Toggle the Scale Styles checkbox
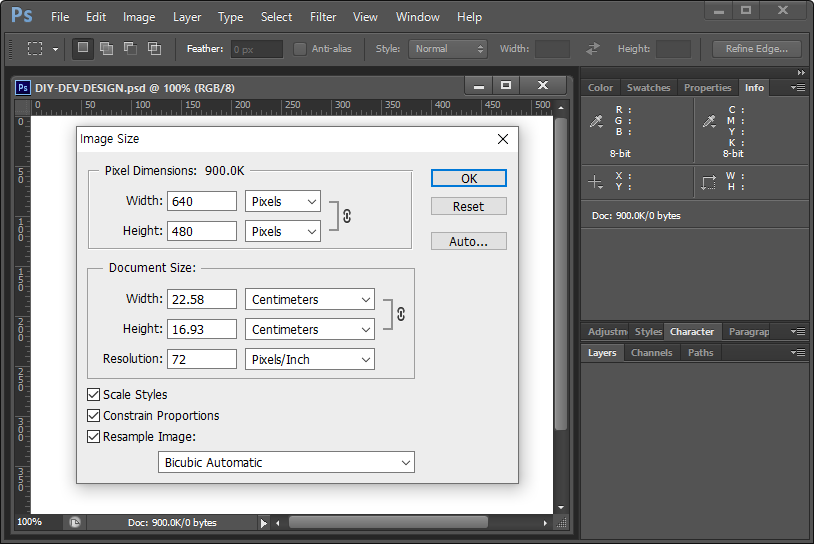 coord(93,395)
